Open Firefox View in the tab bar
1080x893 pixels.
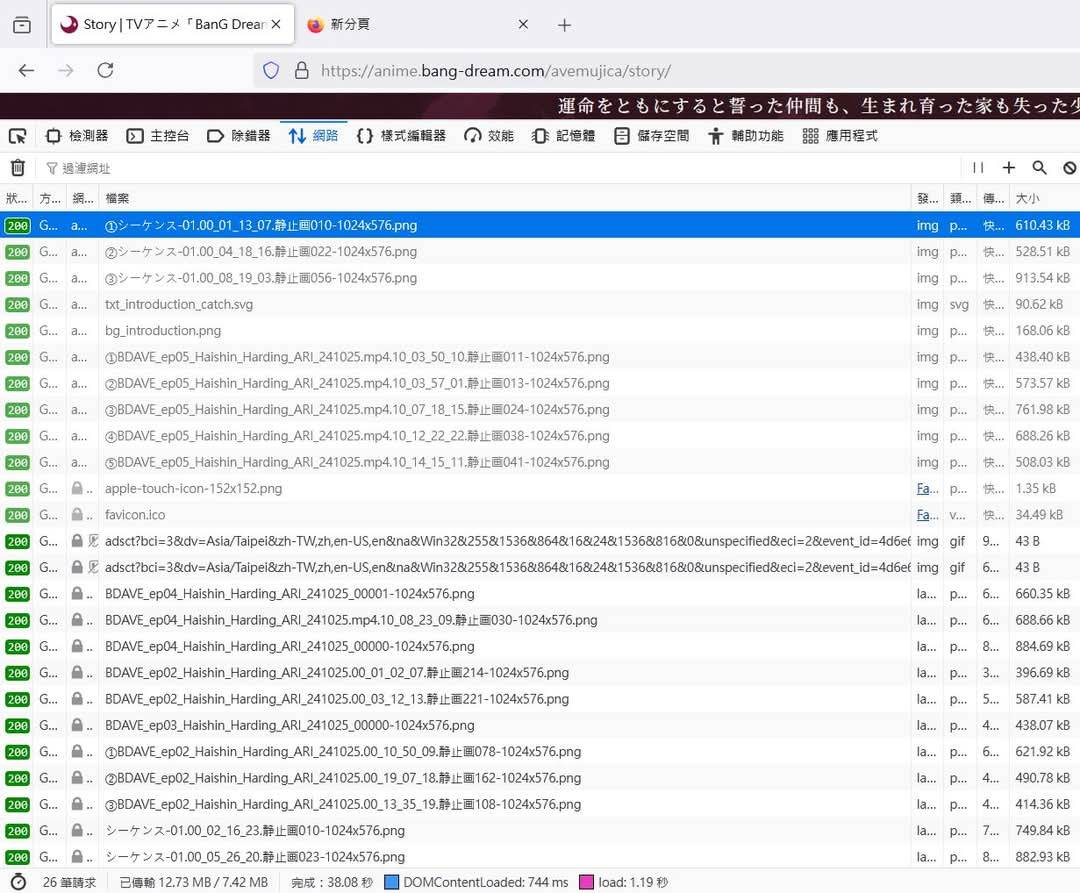pyautogui.click(x=22, y=25)
